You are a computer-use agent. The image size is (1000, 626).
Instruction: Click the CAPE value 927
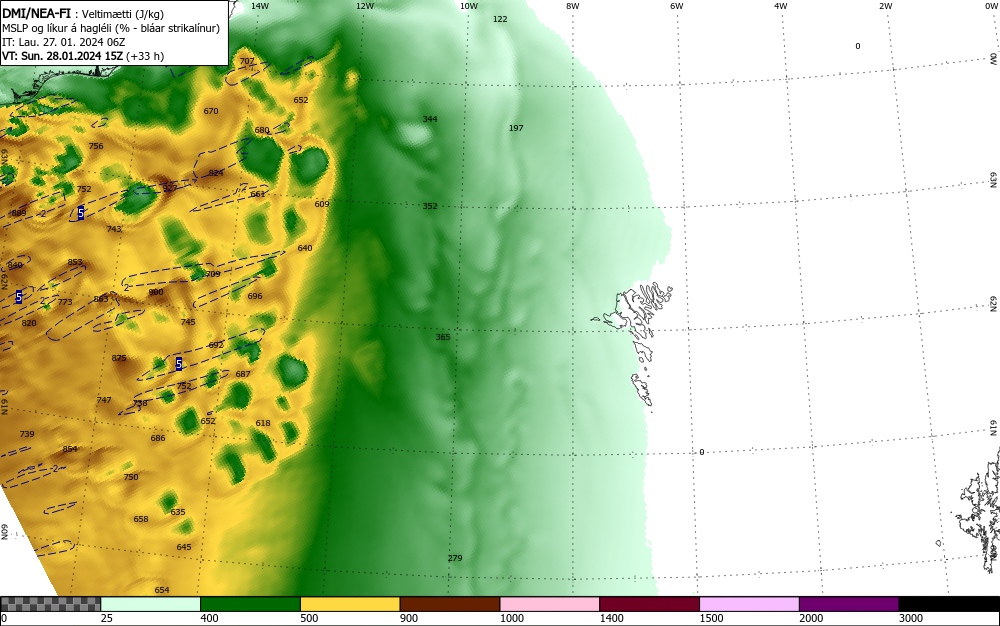click(x=169, y=188)
